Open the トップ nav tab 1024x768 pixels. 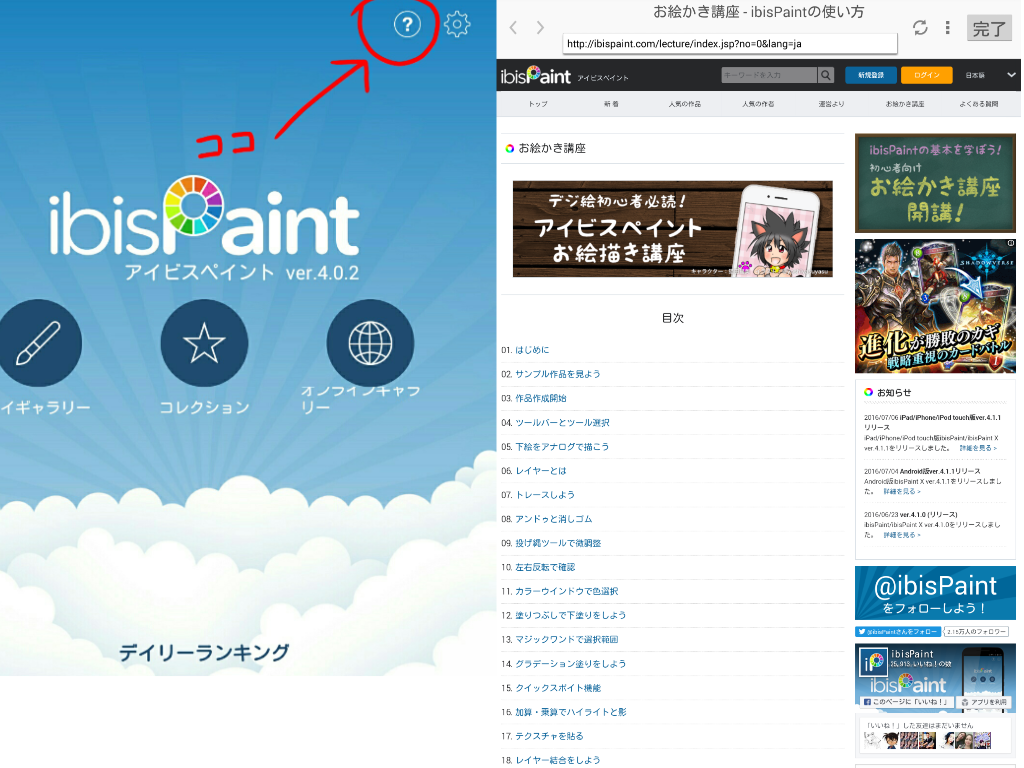pos(537,104)
